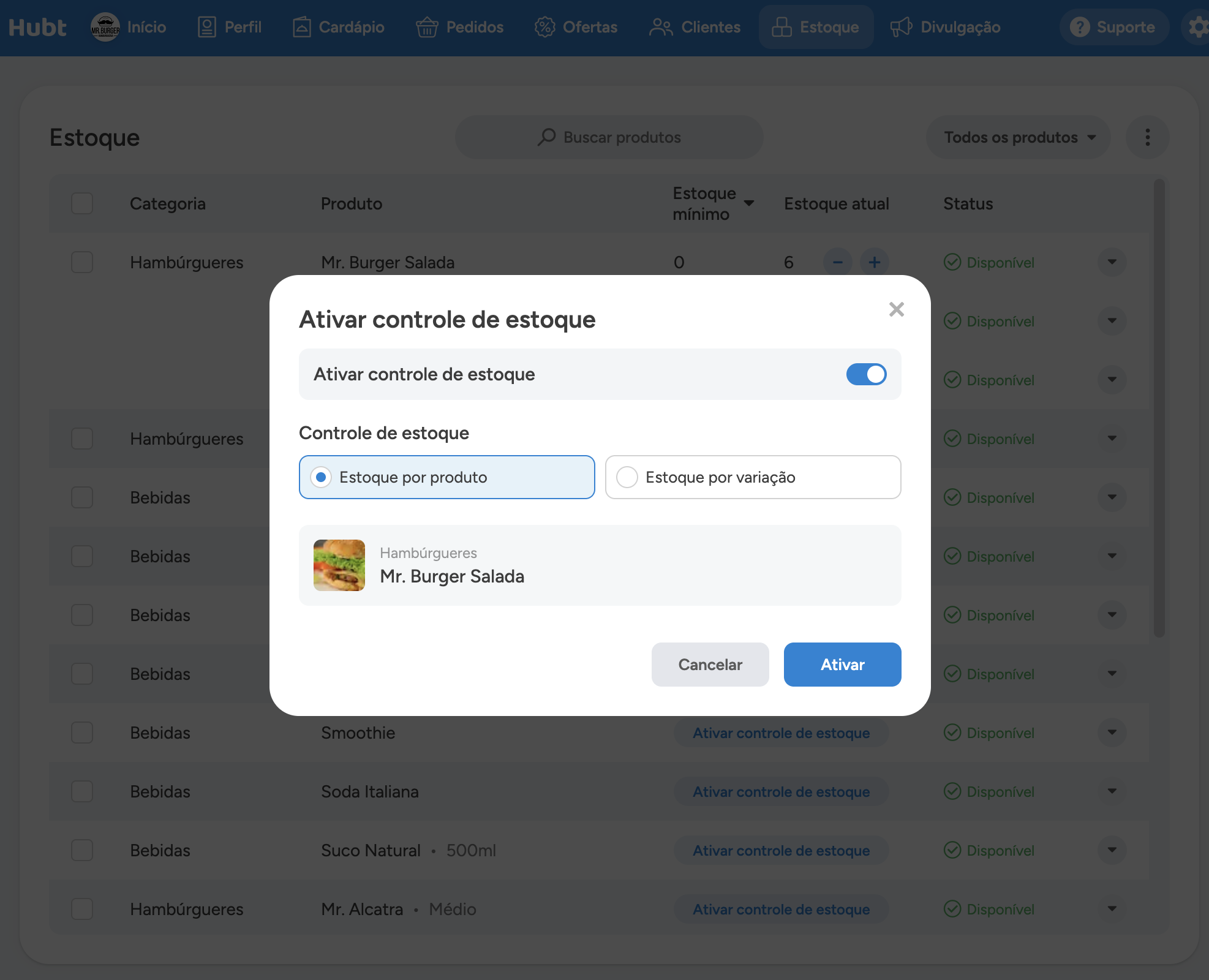Decrease stock with the minus button
The height and width of the screenshot is (980, 1209).
tap(838, 262)
